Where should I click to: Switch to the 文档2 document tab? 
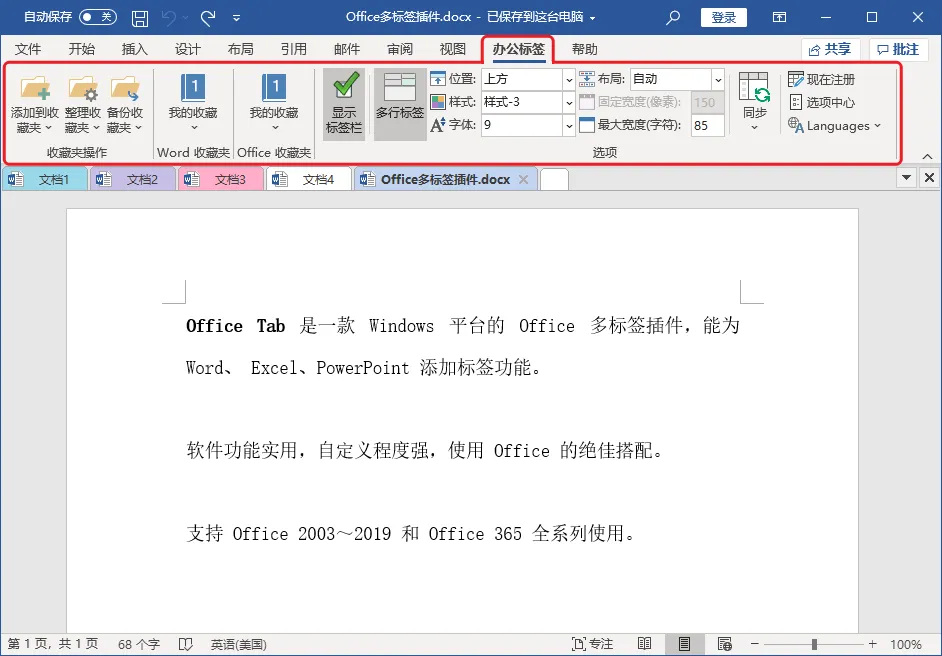(x=133, y=179)
